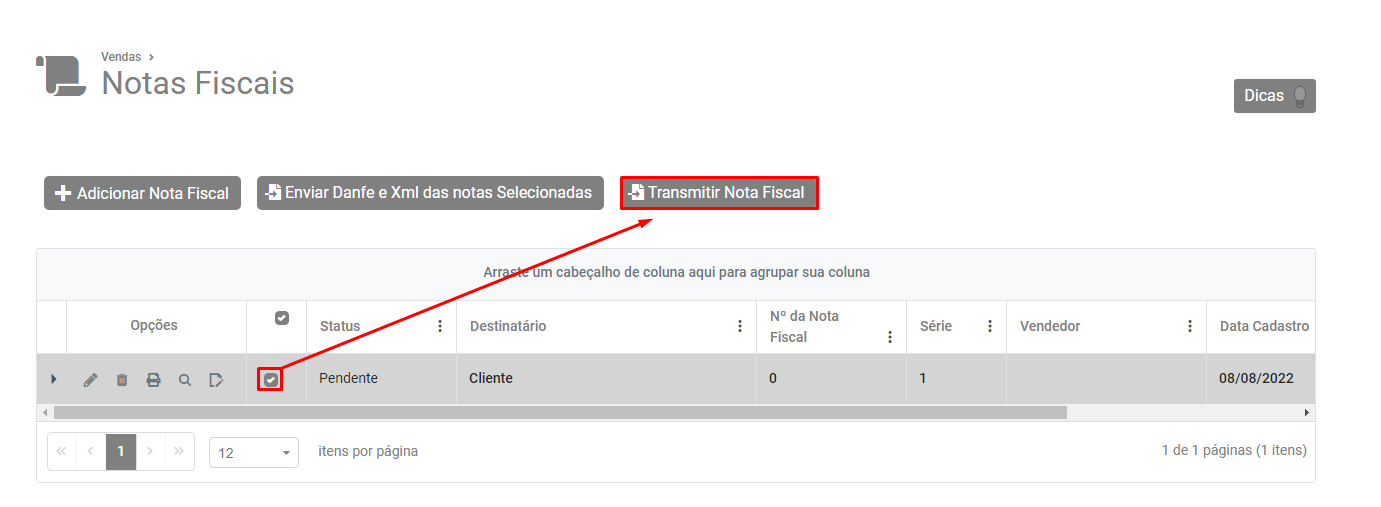Viewport: 1381px width, 507px height.
Task: Click the Dicas lightbulb button
Action: (1275, 96)
